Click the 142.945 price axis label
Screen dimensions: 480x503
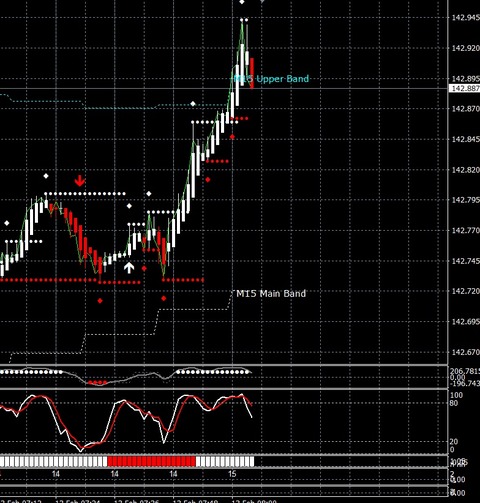pos(465,17)
